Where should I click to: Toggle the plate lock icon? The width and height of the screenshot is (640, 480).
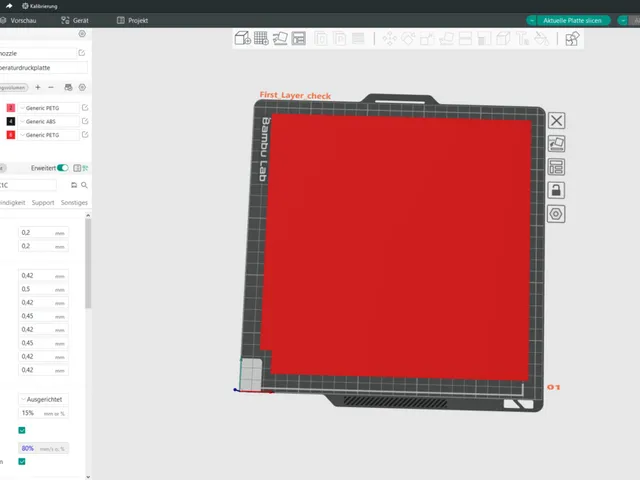(556, 190)
